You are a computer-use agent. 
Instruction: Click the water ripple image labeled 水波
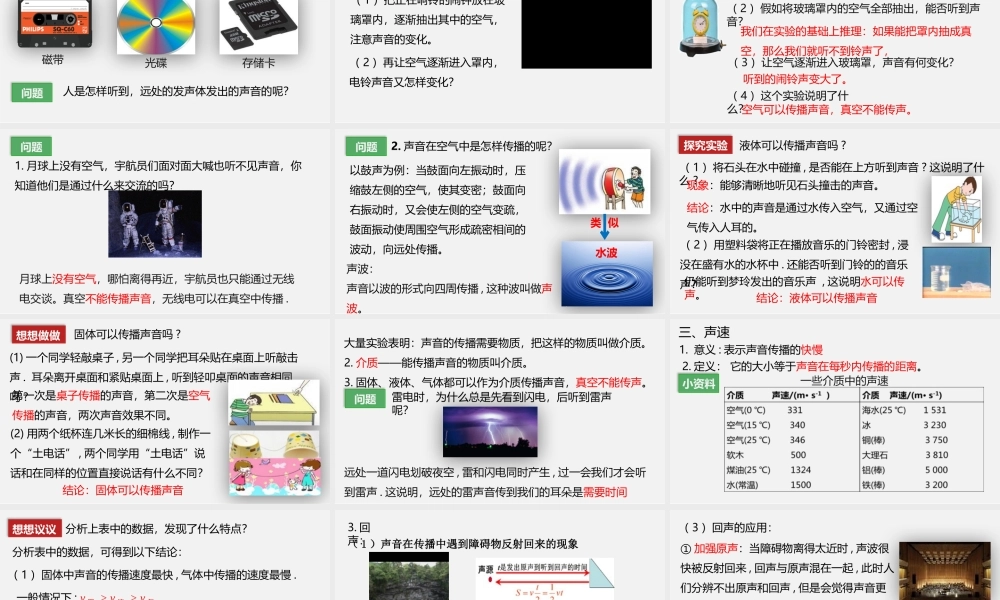607,273
